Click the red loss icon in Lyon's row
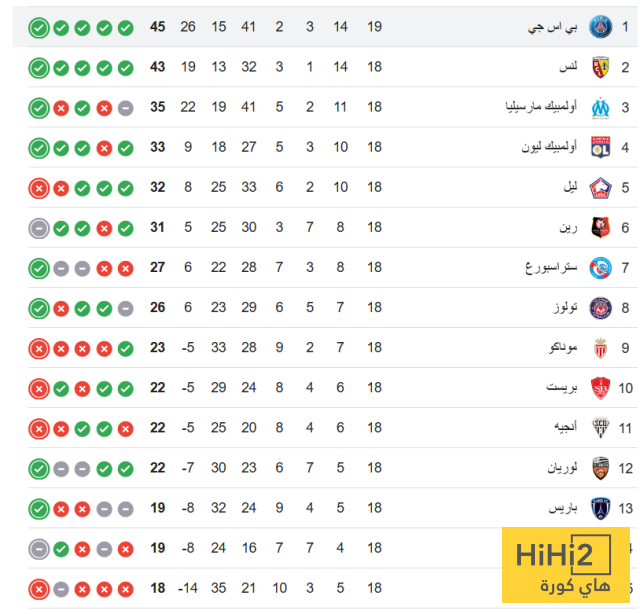Image resolution: width=640 pixels, height=614 pixels. pos(103,147)
